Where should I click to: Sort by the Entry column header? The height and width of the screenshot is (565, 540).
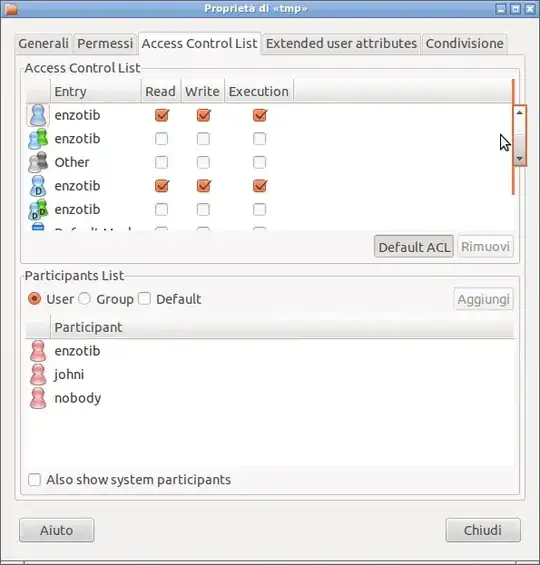95,91
